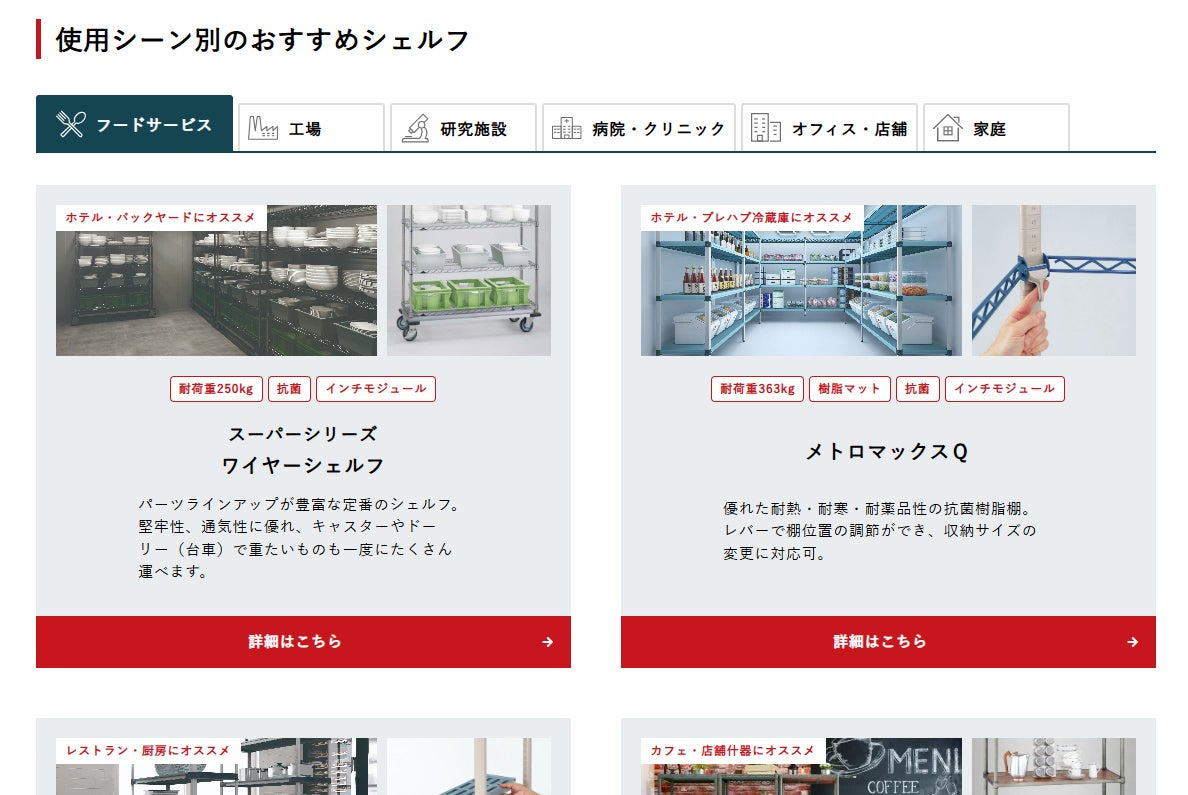Viewport: 1188px width, 795px height.
Task: Open the cart with green baskets photo
Action: point(469,280)
